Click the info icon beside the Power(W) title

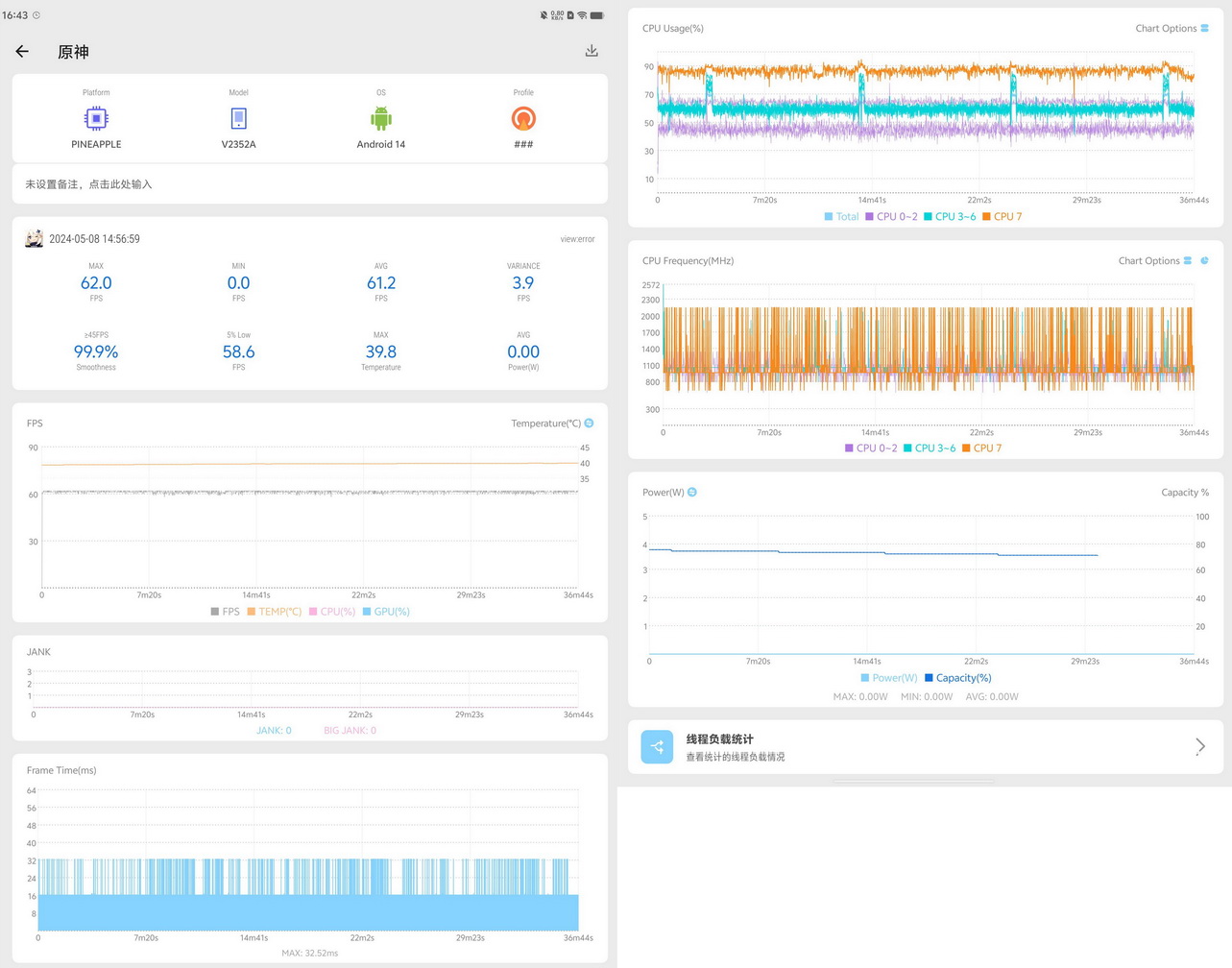click(x=692, y=492)
